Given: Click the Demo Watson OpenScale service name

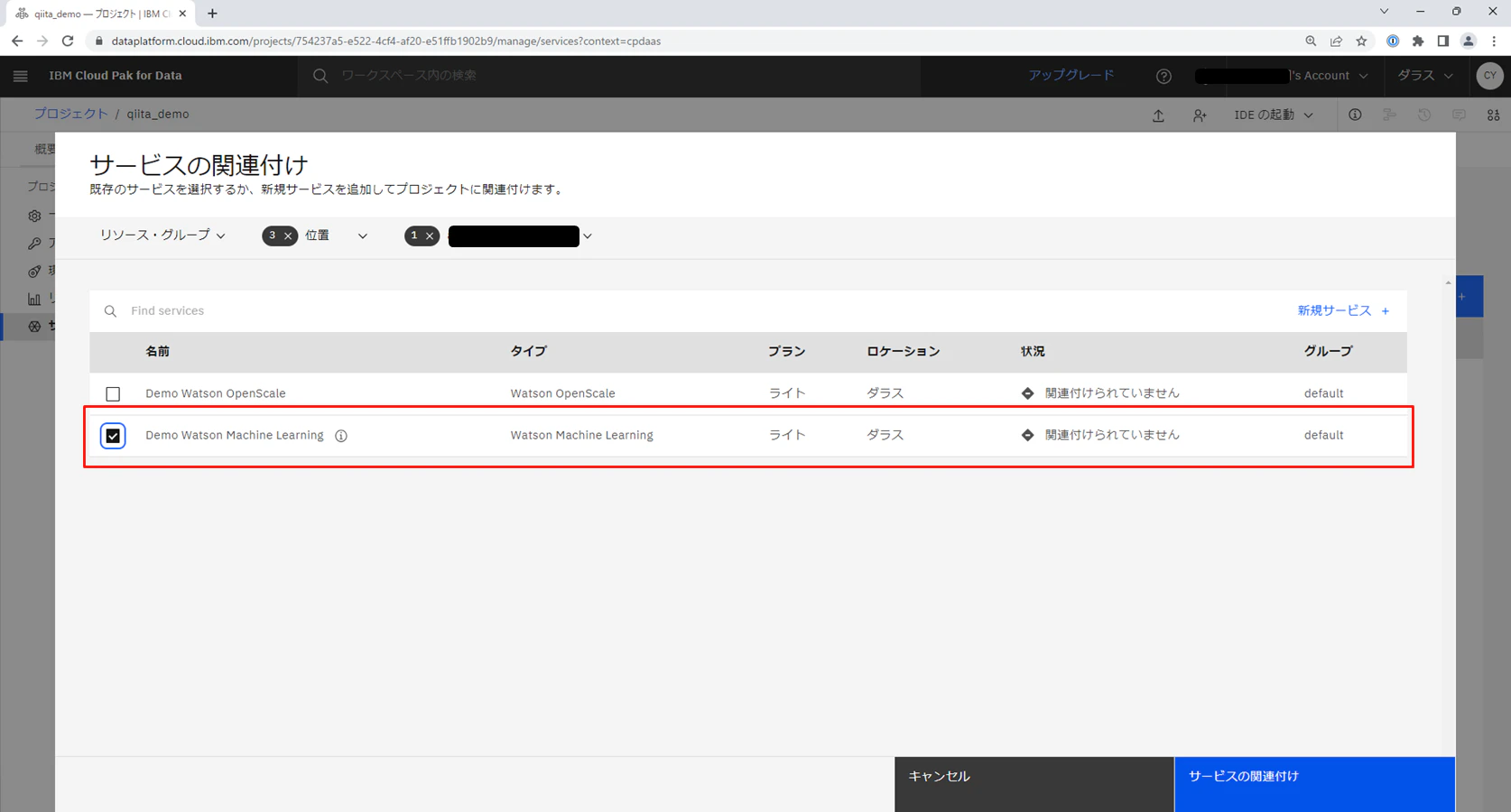Looking at the screenshot, I should tap(216, 393).
